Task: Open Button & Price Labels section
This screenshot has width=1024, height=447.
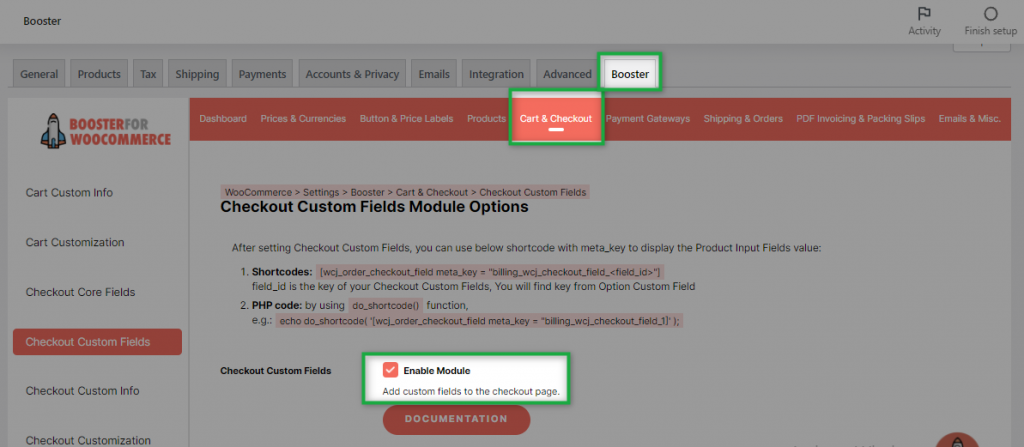Action: coord(407,119)
